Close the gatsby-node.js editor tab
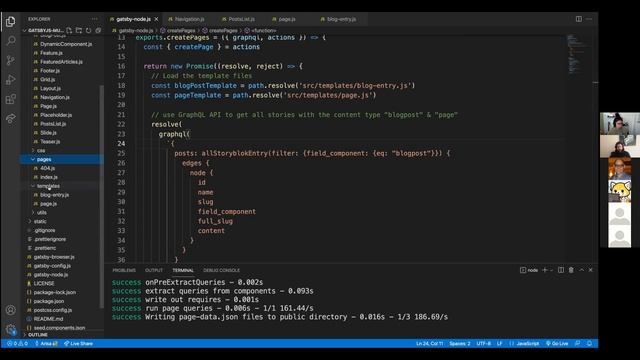Viewport: 640px width, 360px height. point(156,19)
